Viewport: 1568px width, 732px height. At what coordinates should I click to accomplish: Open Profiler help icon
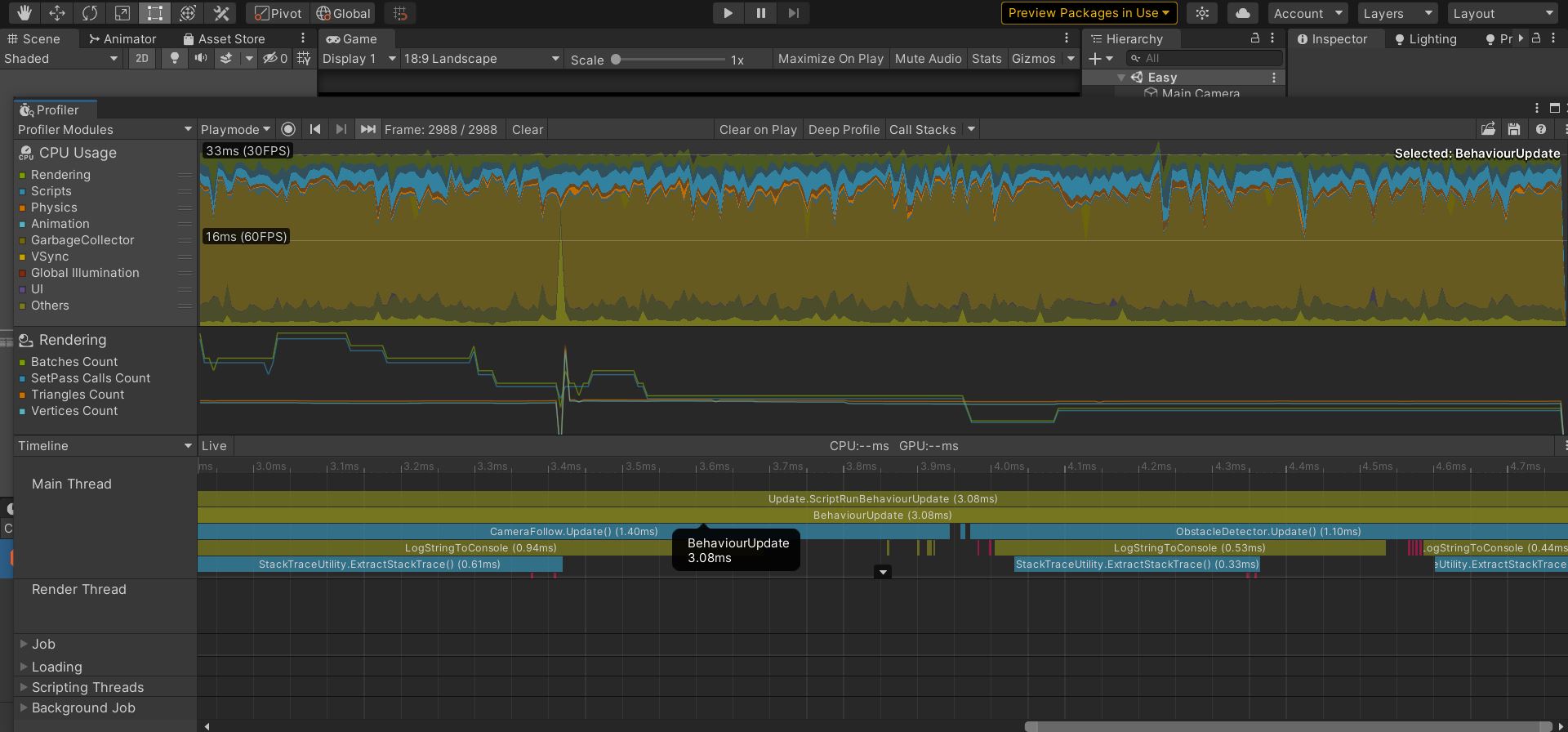[x=1540, y=129]
